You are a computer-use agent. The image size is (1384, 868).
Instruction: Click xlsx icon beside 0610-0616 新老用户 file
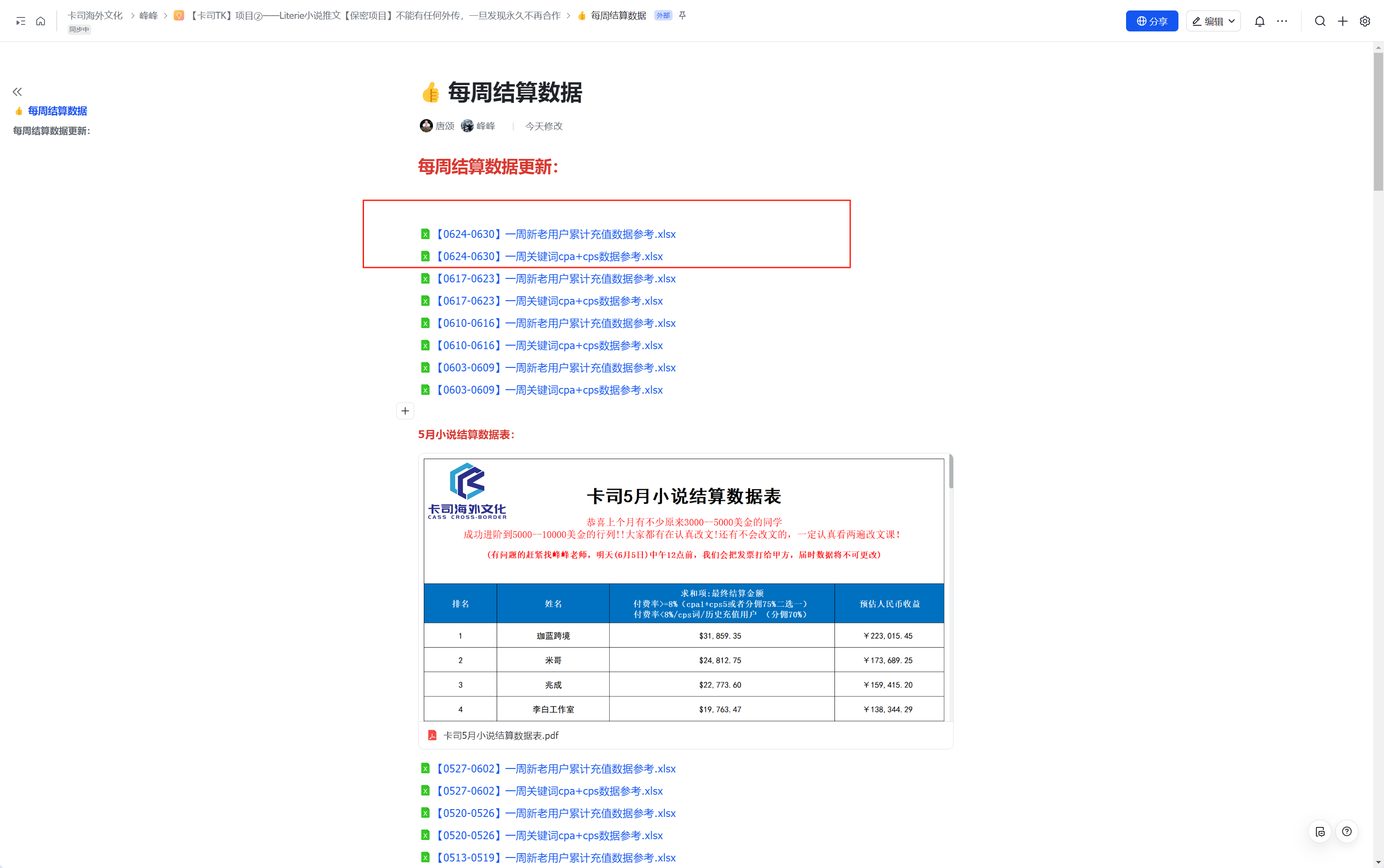[x=425, y=323]
